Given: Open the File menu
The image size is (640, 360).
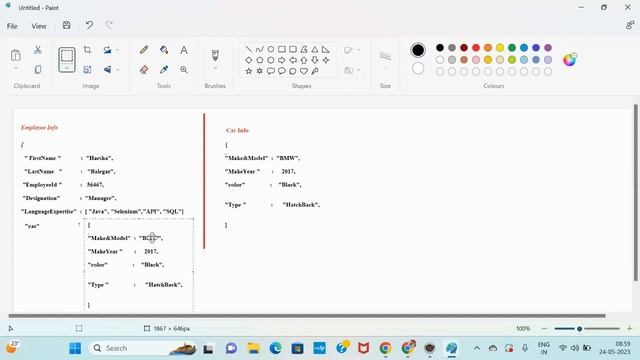Looking at the screenshot, I should [x=12, y=26].
